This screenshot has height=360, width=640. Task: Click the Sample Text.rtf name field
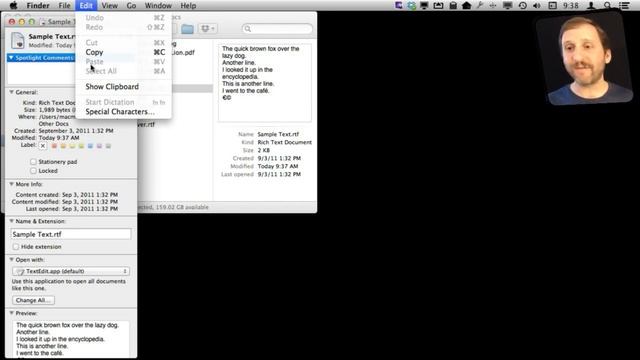[x=71, y=234]
